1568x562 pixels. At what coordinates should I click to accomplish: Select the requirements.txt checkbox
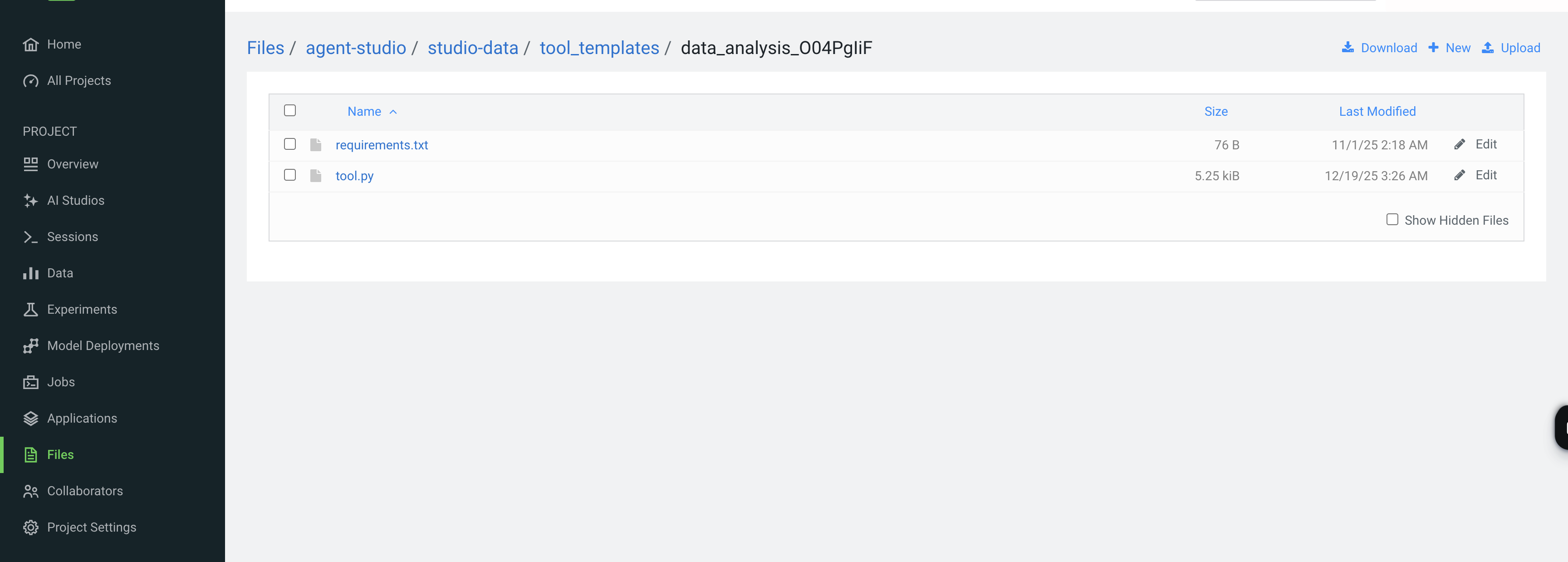point(290,144)
